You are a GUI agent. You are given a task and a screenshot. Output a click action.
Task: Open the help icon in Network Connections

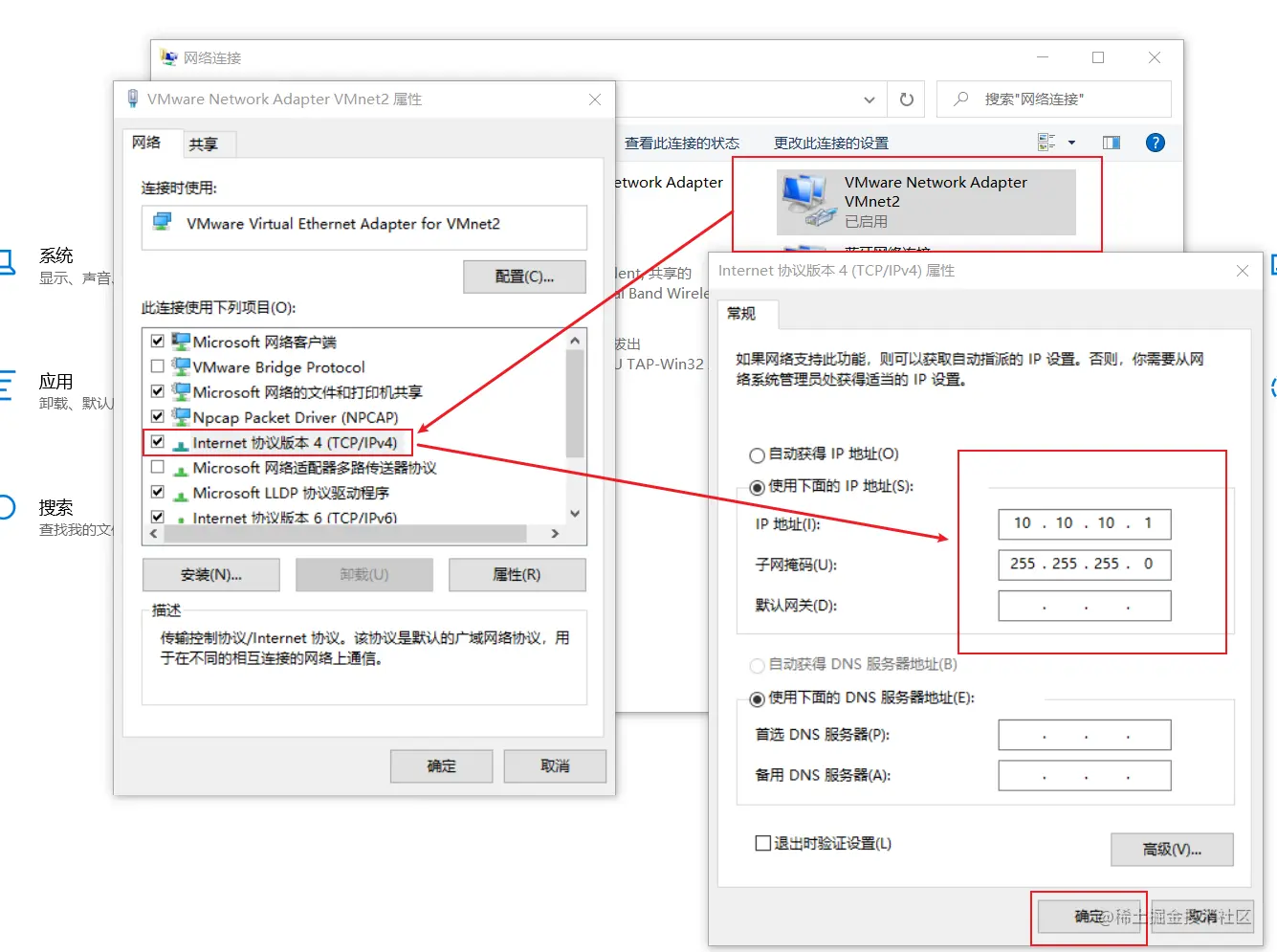pyautogui.click(x=1156, y=143)
